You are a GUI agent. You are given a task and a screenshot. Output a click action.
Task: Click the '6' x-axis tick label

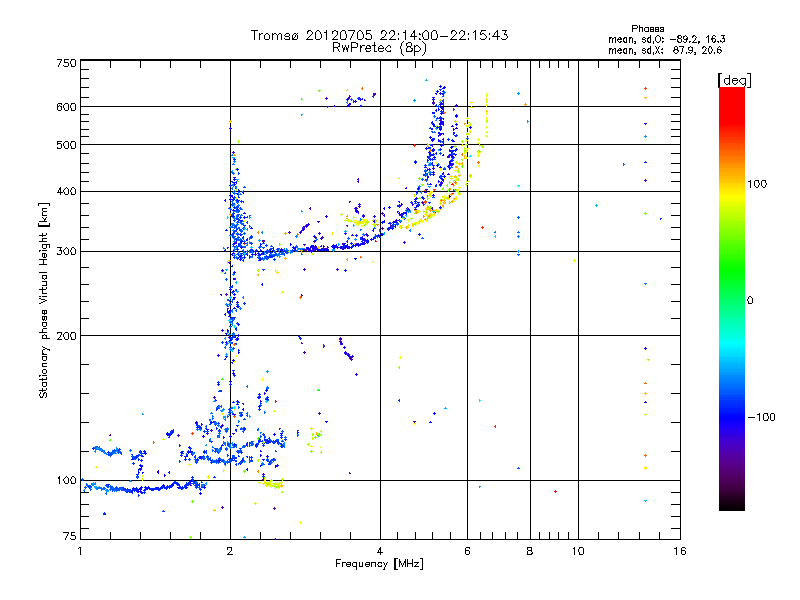tap(467, 551)
